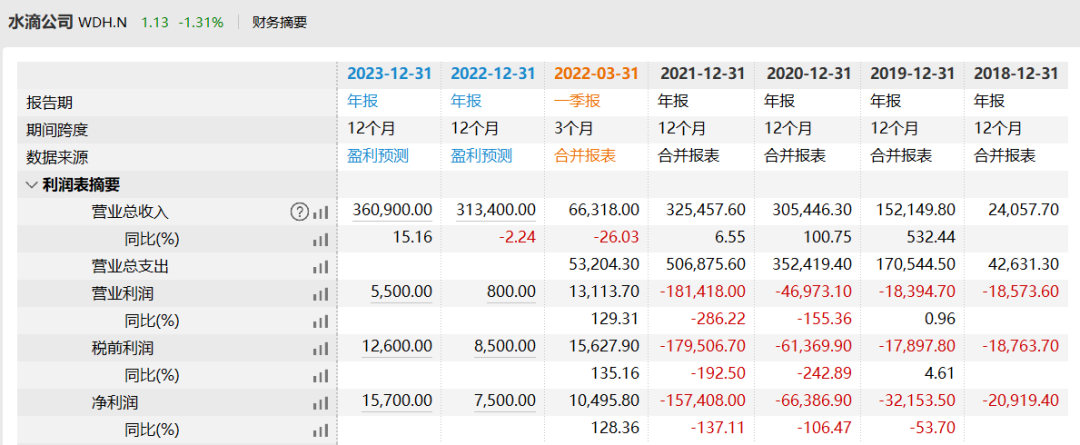This screenshot has height=445, width=1080.
Task: Click chart icon for 税前利润 row
Action: 321,348
